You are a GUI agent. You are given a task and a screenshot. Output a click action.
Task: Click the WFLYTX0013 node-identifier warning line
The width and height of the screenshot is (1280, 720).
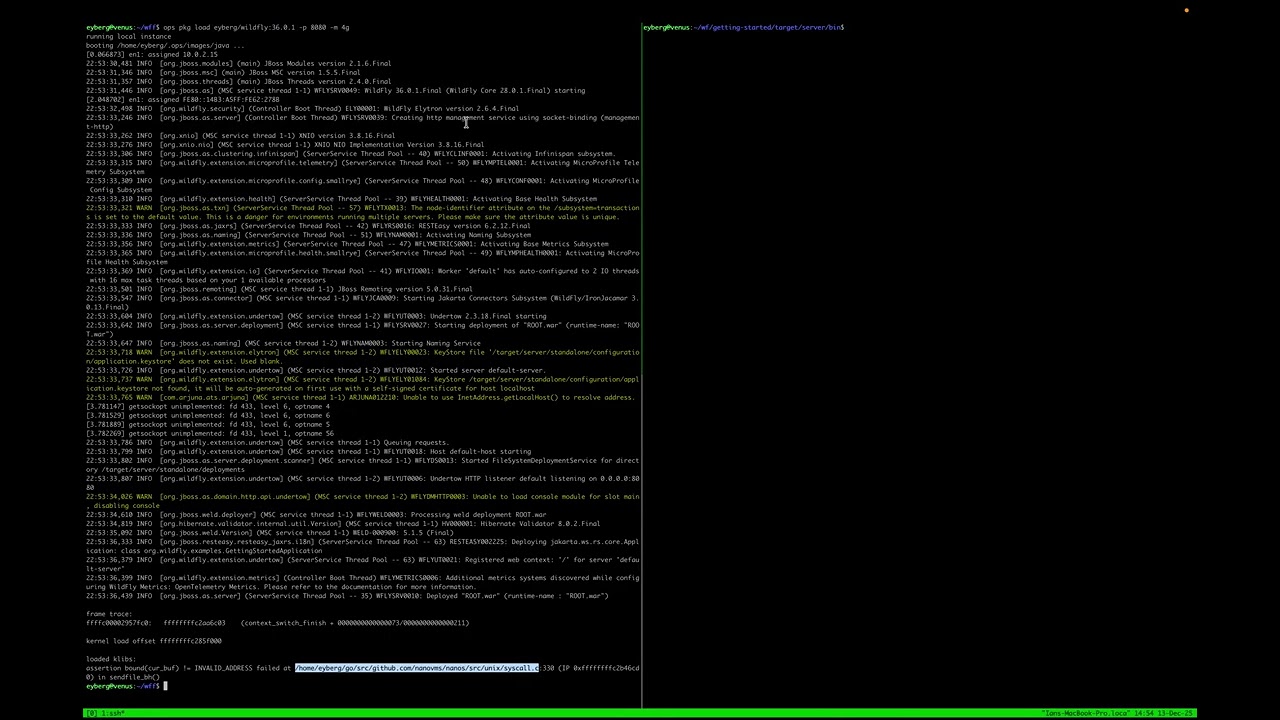coord(362,212)
